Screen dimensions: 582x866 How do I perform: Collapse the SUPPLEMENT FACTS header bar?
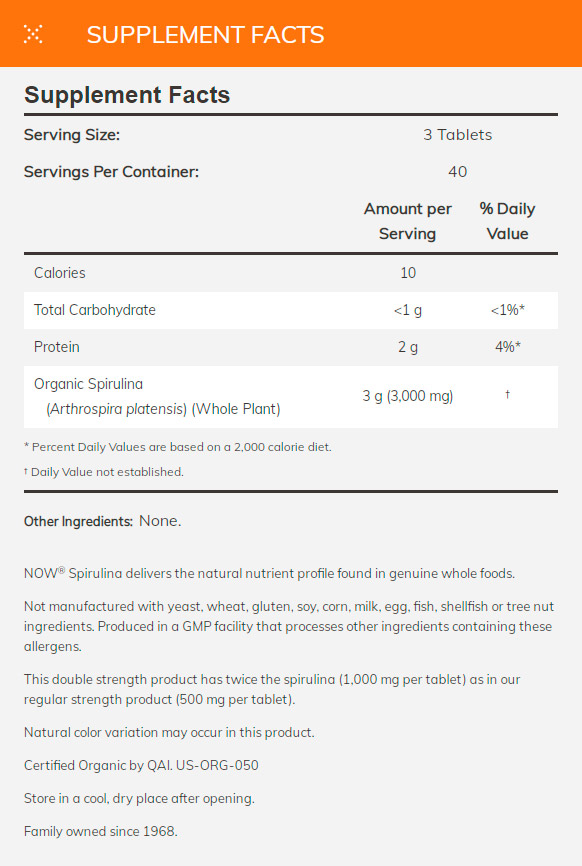click(291, 34)
